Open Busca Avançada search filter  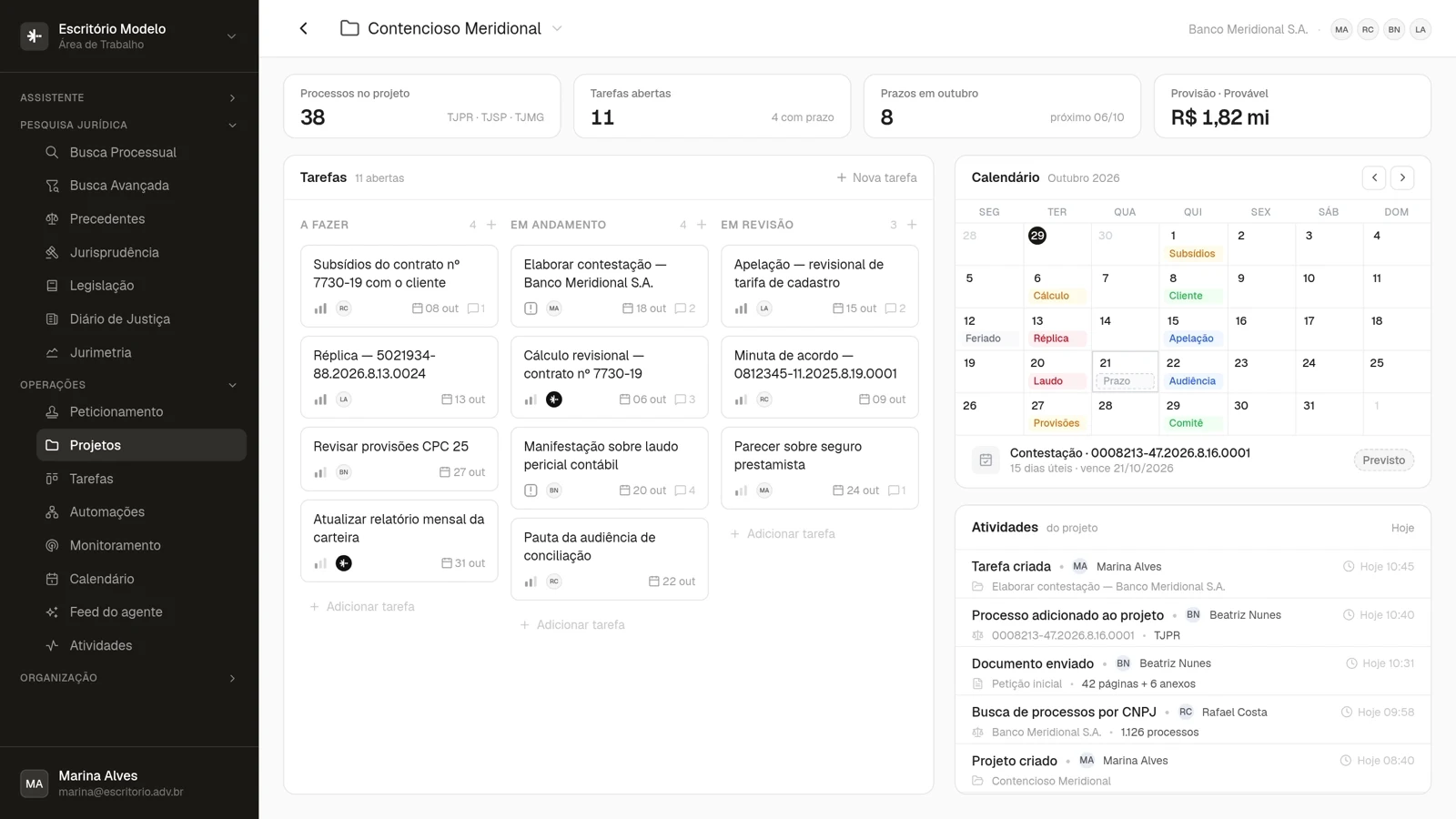click(141, 186)
